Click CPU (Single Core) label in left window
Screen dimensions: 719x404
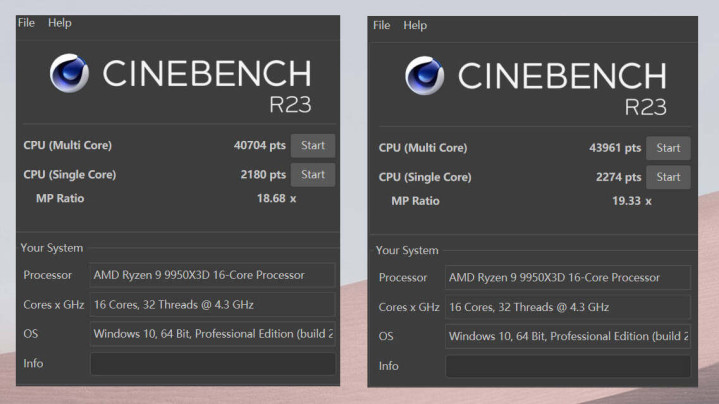70,175
